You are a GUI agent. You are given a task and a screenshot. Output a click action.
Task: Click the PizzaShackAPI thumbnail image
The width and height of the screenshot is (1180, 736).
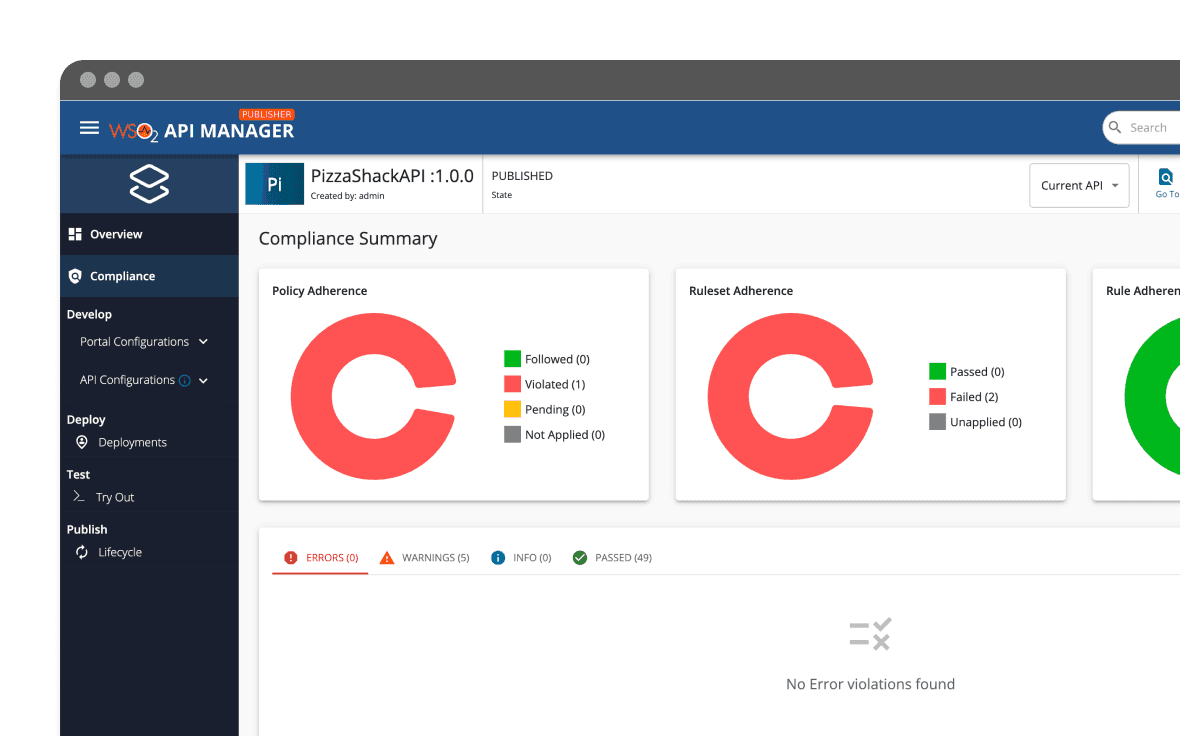[274, 185]
